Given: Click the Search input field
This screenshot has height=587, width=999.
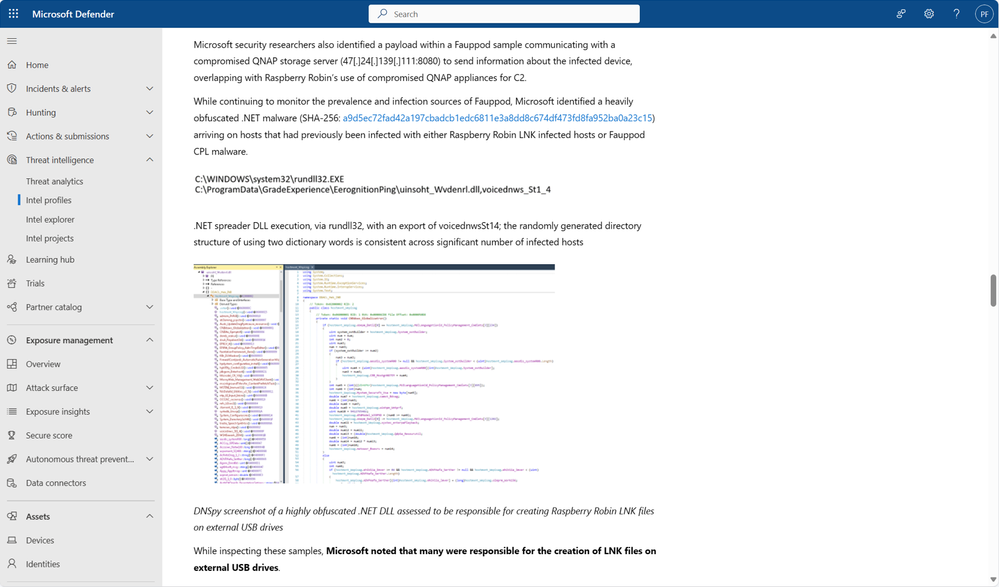Looking at the screenshot, I should (x=504, y=14).
